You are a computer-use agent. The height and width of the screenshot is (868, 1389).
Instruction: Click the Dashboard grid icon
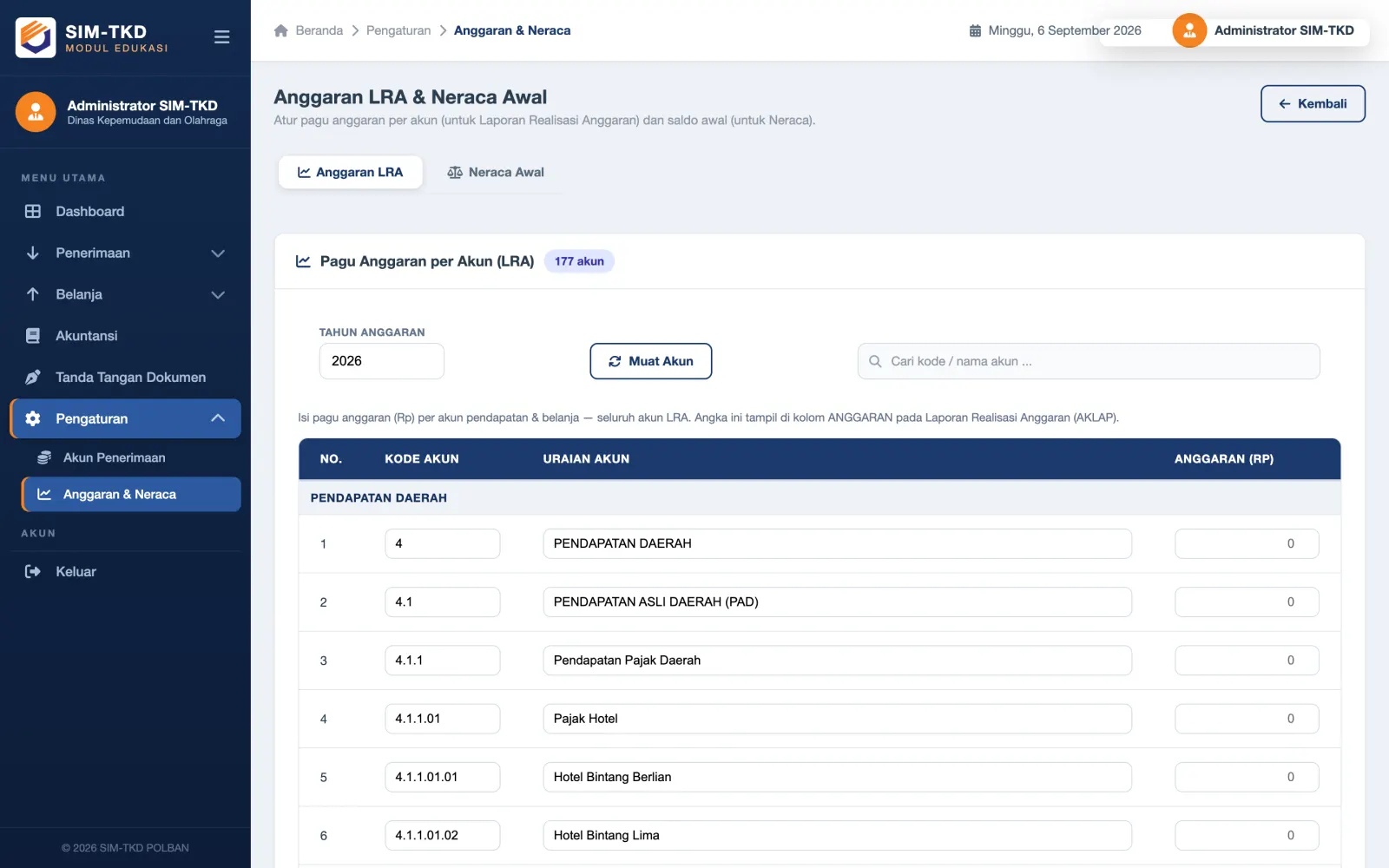pyautogui.click(x=33, y=211)
